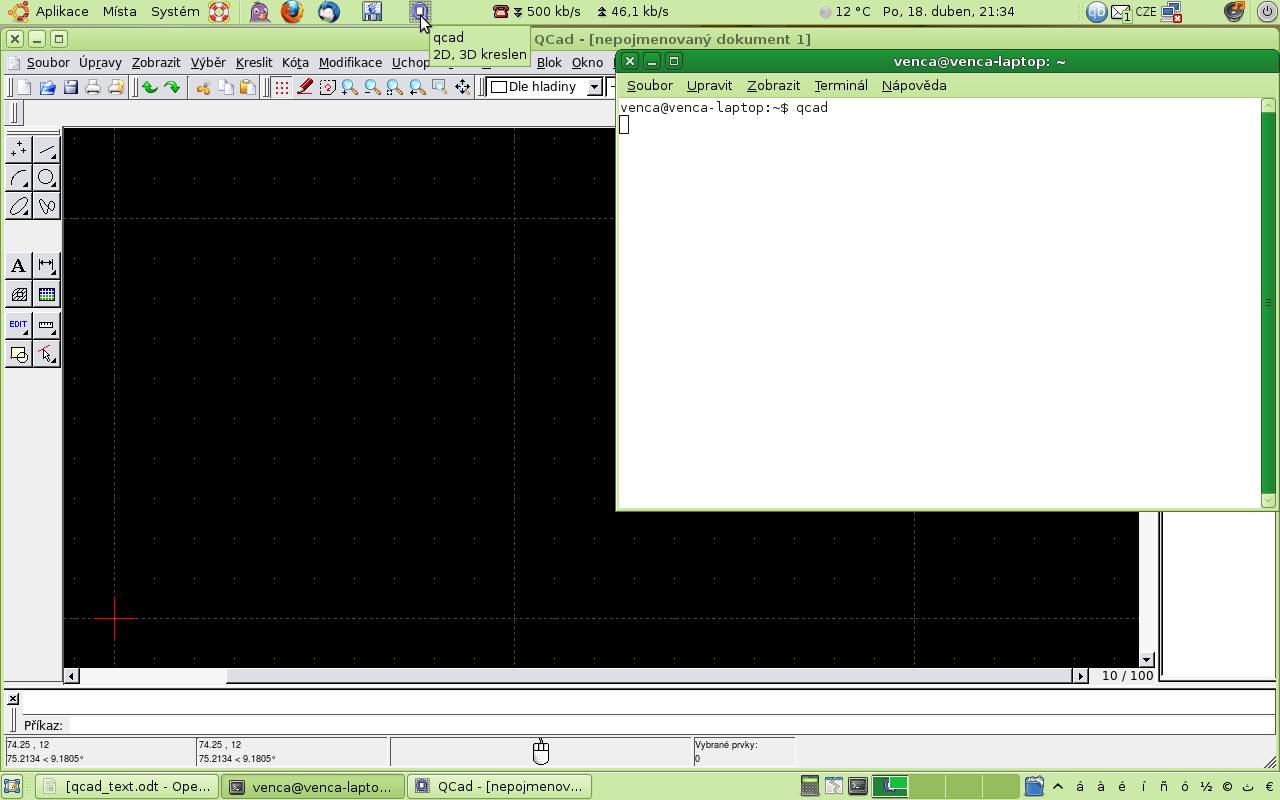The width and height of the screenshot is (1280, 800).
Task: Click the Auto Zoom magnifier icon
Action: [x=394, y=87]
